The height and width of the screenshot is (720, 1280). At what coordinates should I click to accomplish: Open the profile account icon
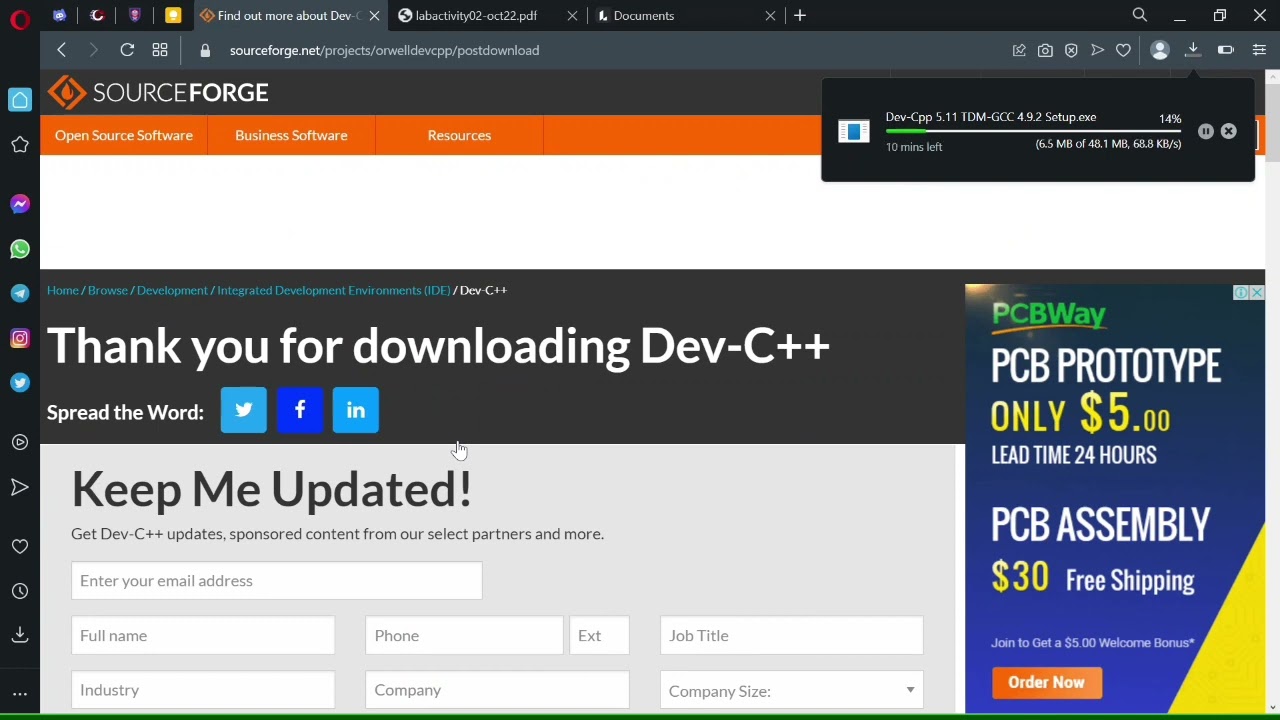pos(1160,50)
